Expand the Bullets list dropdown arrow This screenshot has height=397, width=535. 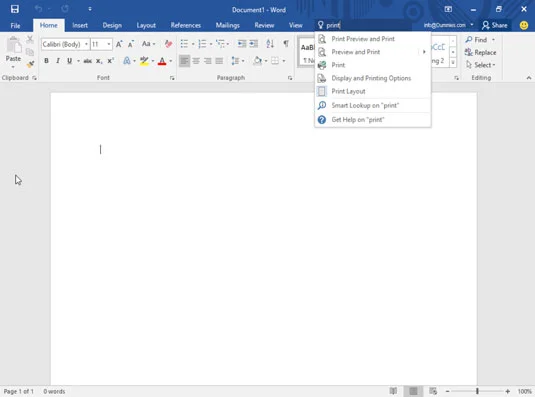coord(193,44)
